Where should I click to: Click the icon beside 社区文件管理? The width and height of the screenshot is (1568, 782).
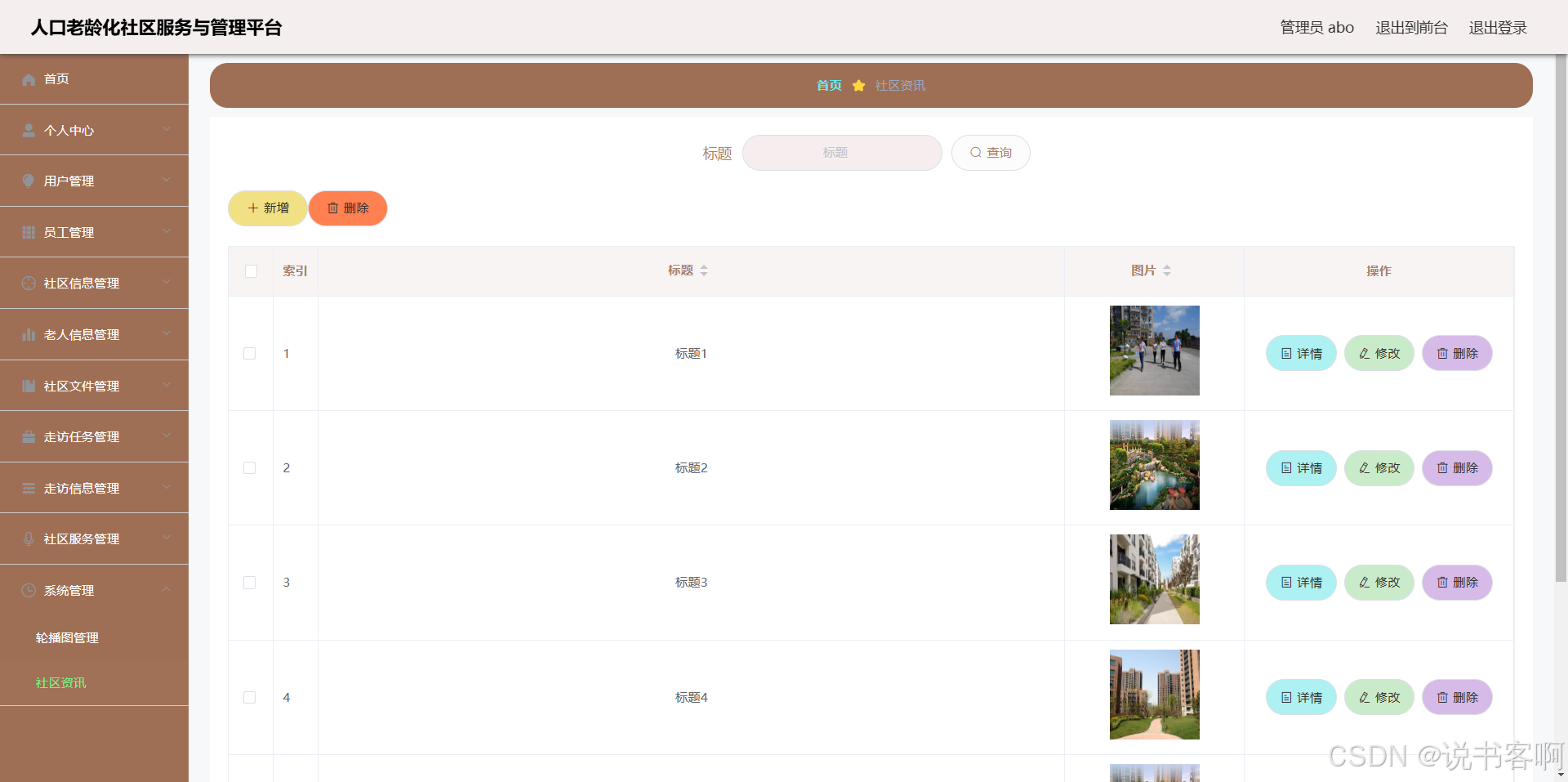coord(29,386)
